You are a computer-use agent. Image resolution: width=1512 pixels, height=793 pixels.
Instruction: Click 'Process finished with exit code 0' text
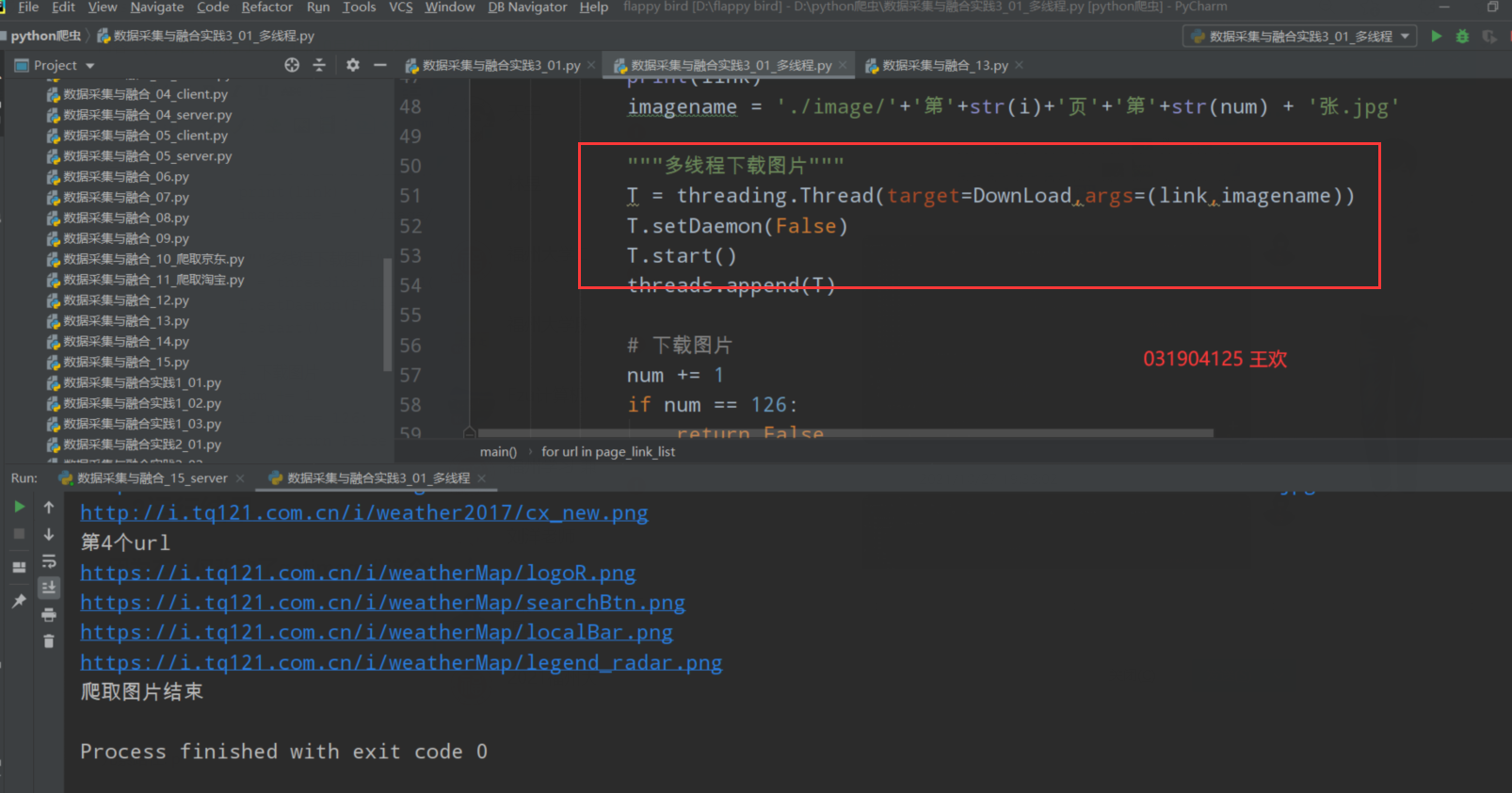point(283,752)
